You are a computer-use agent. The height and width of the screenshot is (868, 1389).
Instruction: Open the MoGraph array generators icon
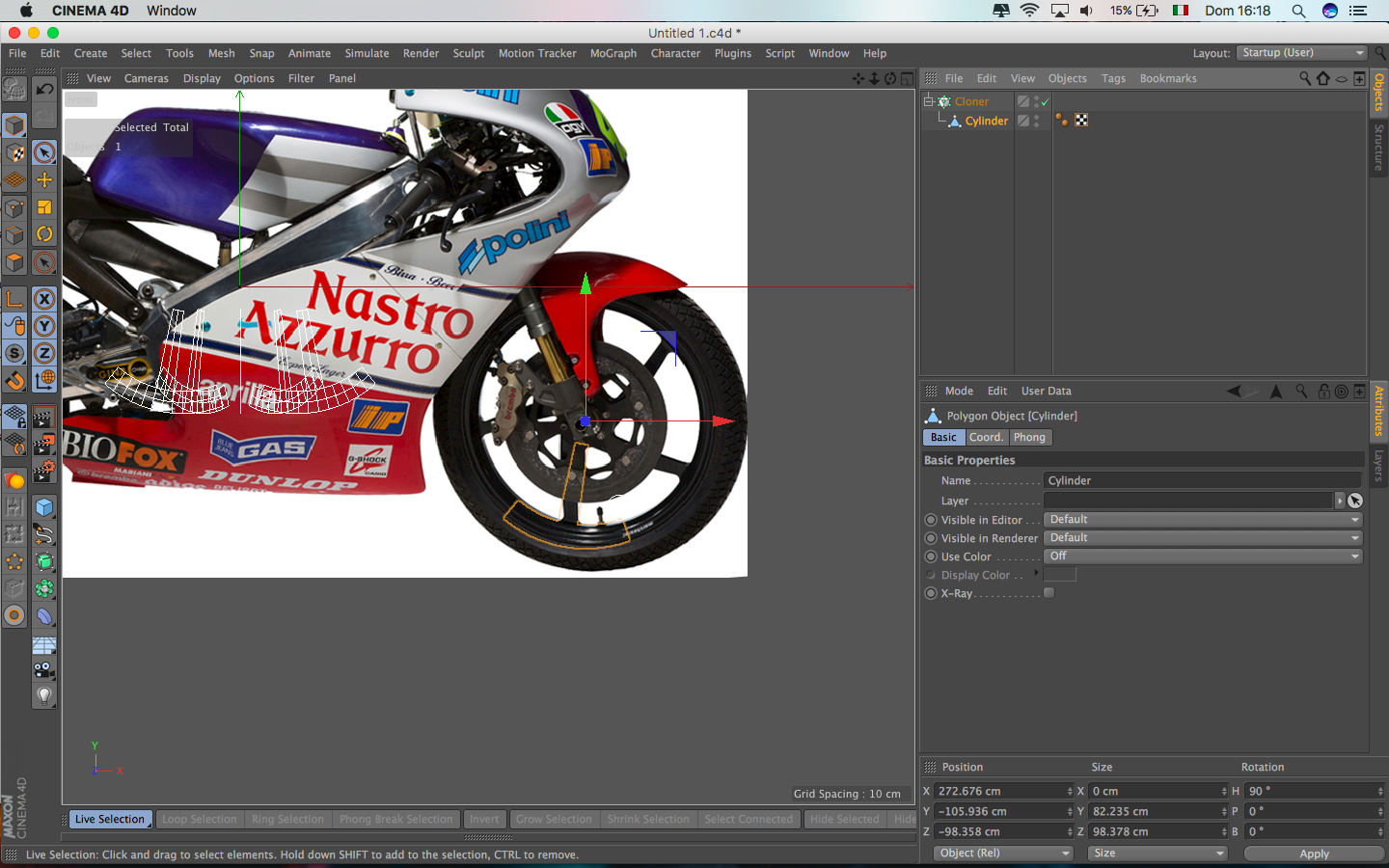(44, 588)
